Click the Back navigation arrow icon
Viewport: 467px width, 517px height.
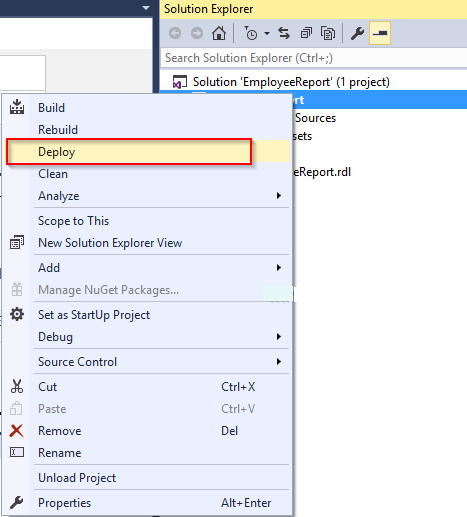tap(175, 33)
